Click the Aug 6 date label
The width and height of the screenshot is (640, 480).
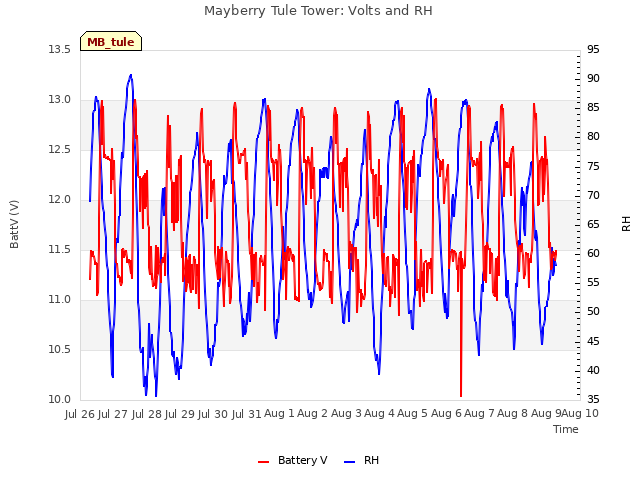coord(446,413)
